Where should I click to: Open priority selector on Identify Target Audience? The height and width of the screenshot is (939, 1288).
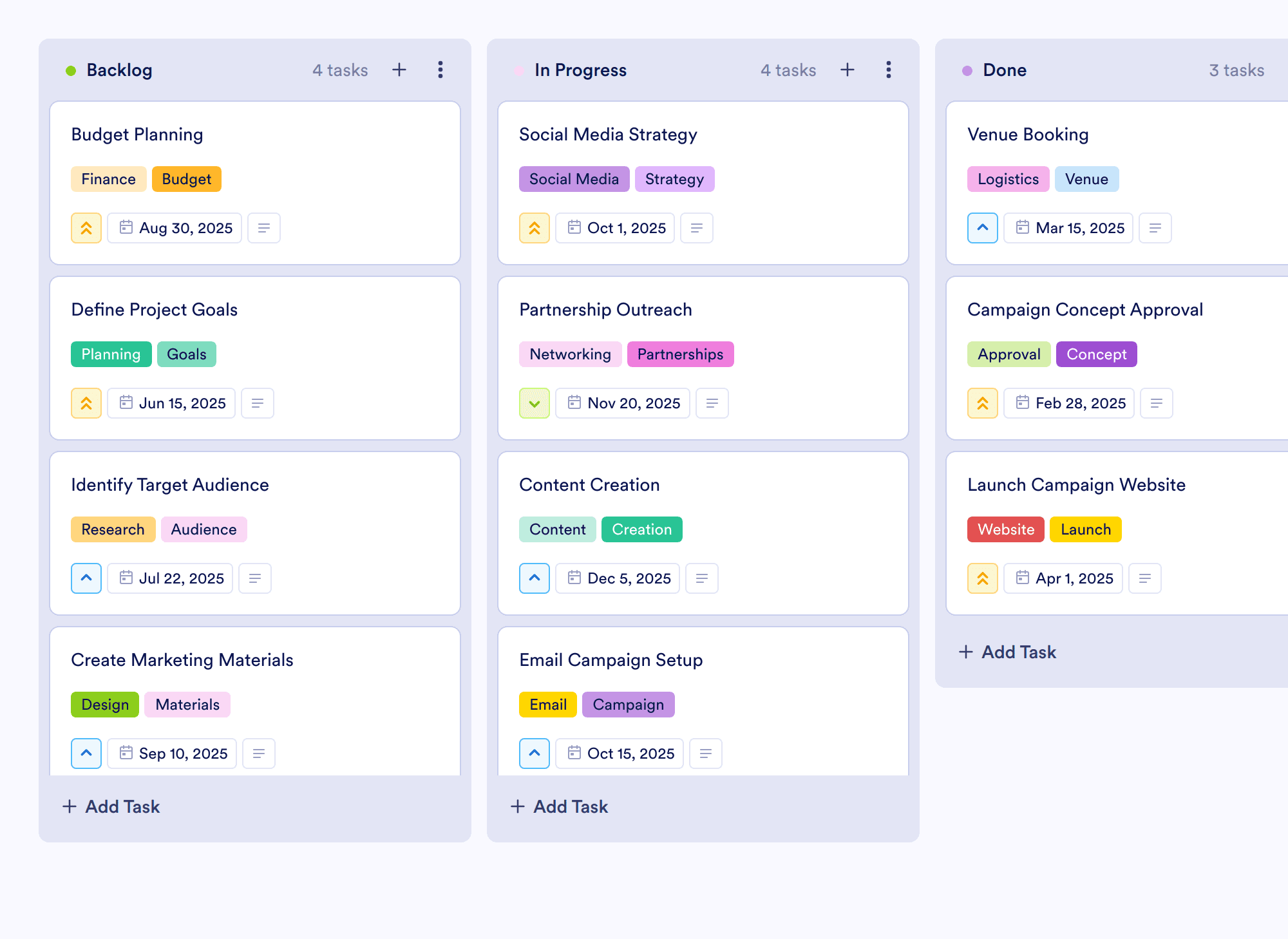click(86, 578)
